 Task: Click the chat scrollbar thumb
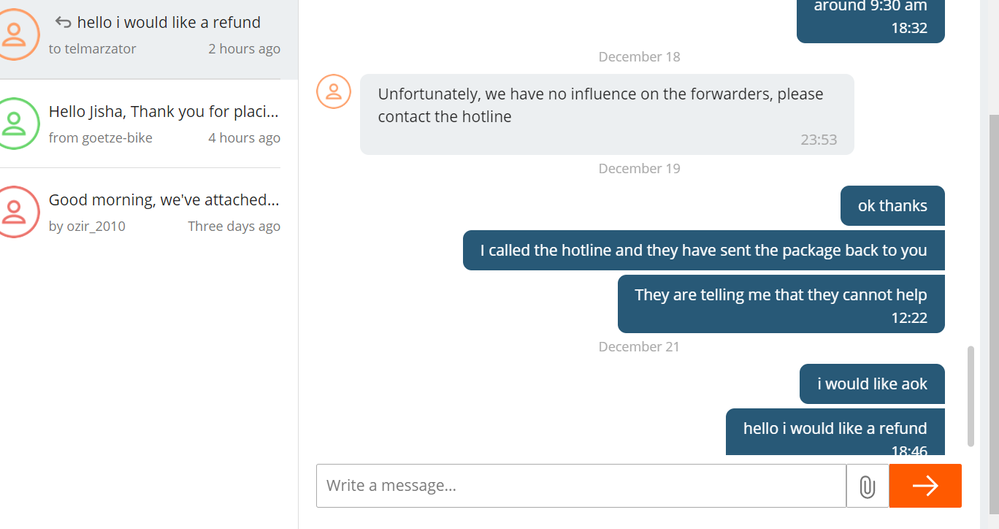(970, 396)
